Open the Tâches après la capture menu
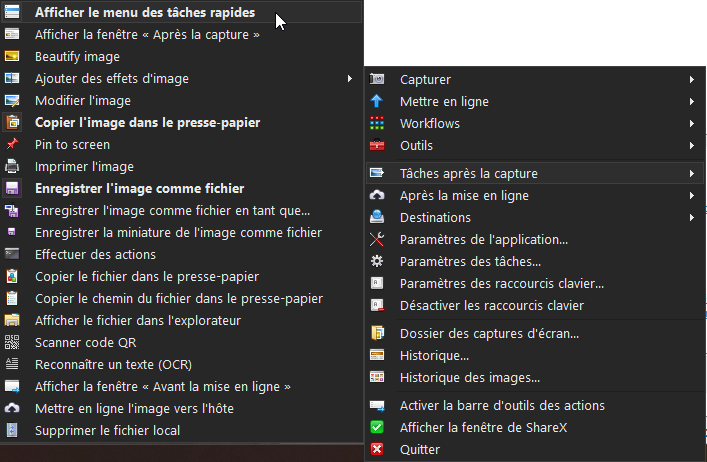Viewport: 707px width, 462px height. tap(469, 173)
